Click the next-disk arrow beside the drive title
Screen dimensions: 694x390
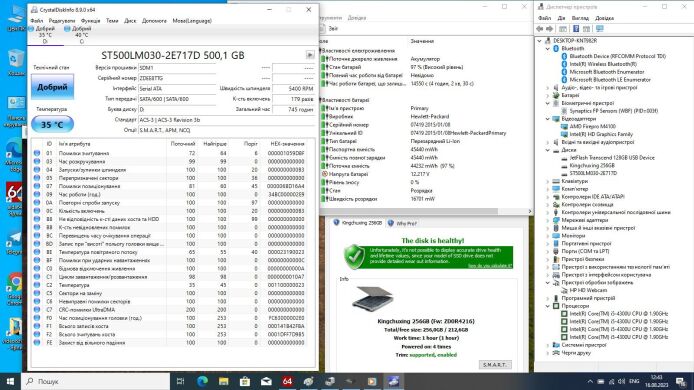pyautogui.click(x=310, y=54)
